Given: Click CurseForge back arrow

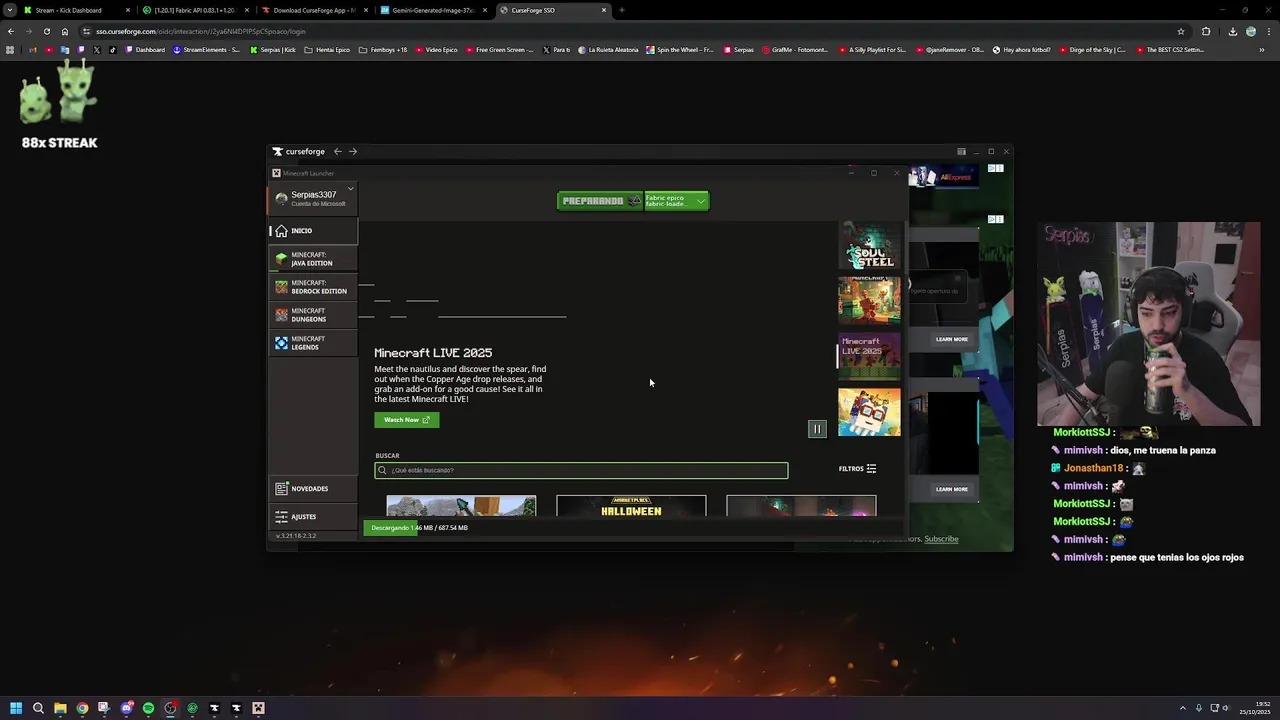Looking at the screenshot, I should (x=337, y=152).
